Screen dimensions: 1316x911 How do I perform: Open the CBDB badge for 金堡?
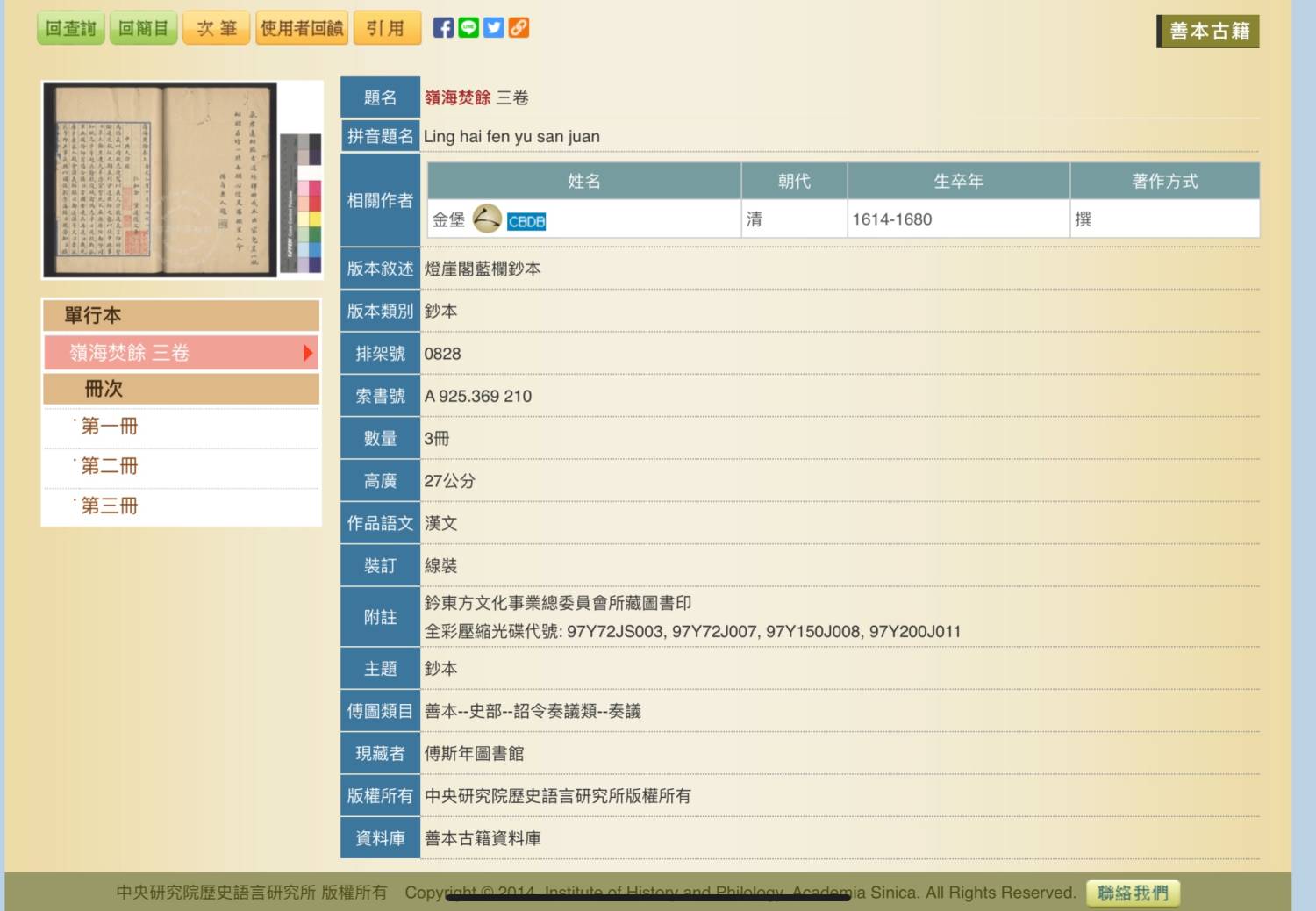pos(526,222)
